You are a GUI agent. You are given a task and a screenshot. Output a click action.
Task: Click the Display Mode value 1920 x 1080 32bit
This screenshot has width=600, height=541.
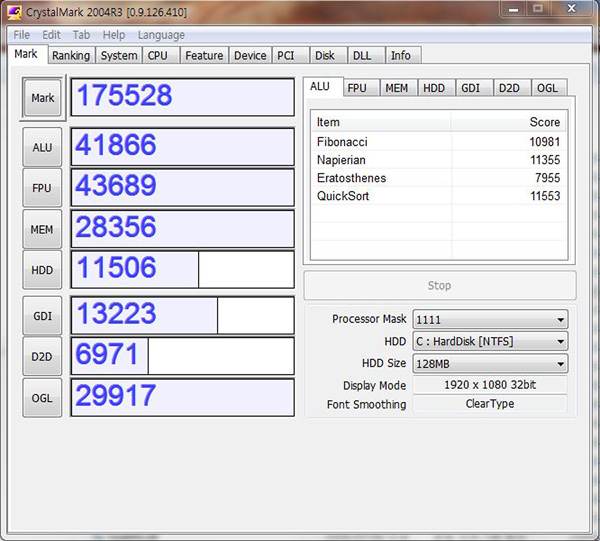coord(490,385)
